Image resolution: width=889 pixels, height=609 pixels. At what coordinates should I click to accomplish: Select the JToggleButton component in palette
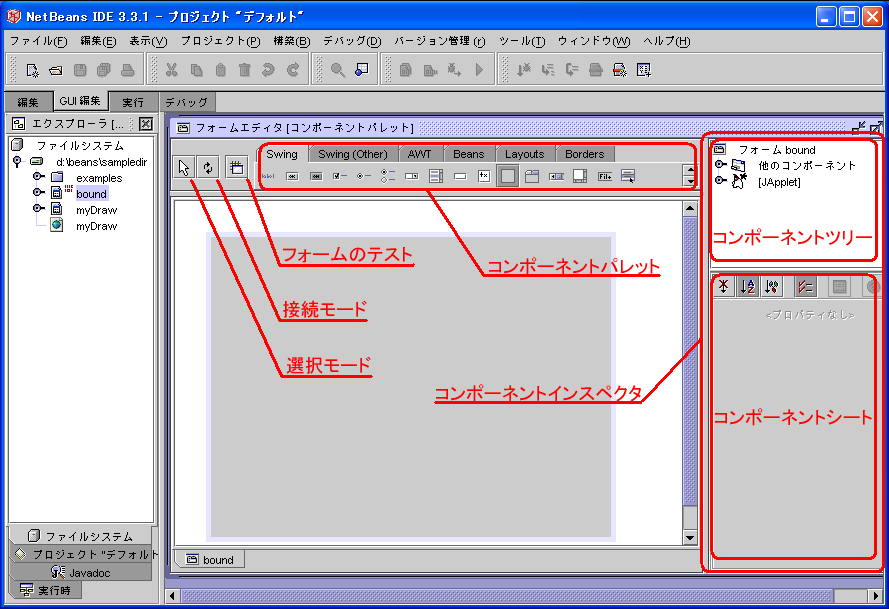[316, 176]
